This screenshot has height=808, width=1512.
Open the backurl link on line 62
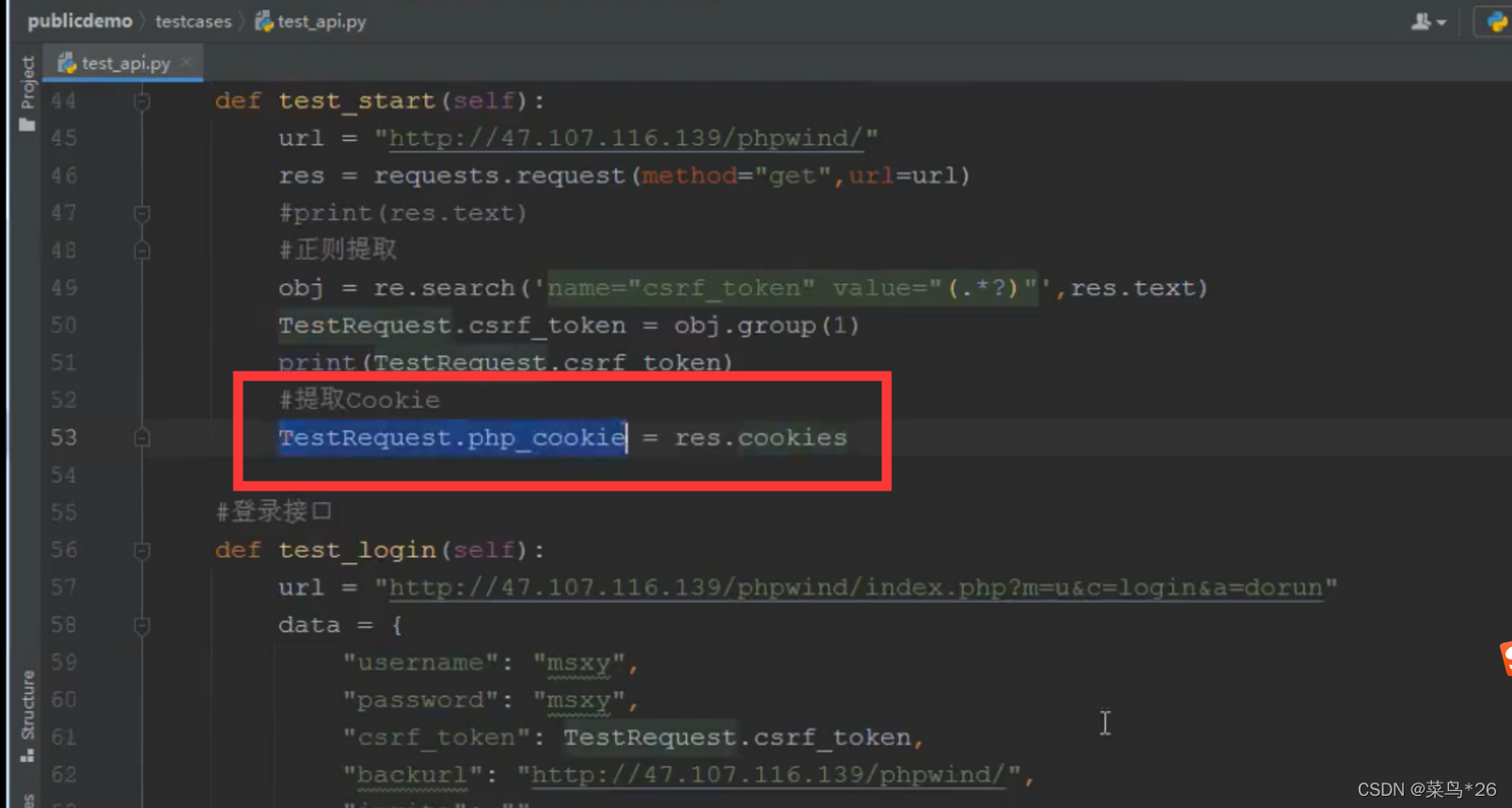pos(768,775)
